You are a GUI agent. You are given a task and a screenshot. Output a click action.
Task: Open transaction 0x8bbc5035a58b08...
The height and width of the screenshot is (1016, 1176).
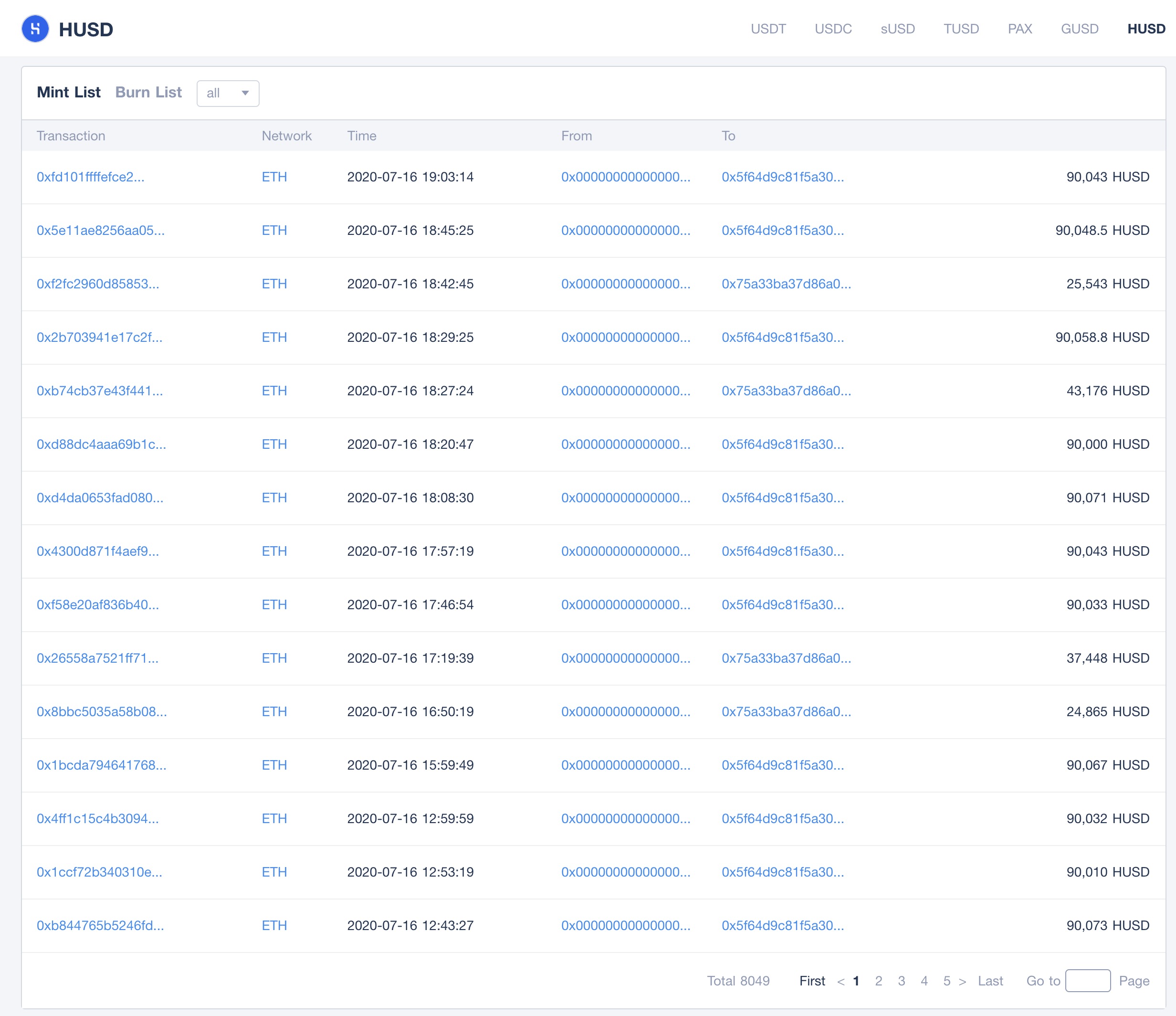pos(102,711)
